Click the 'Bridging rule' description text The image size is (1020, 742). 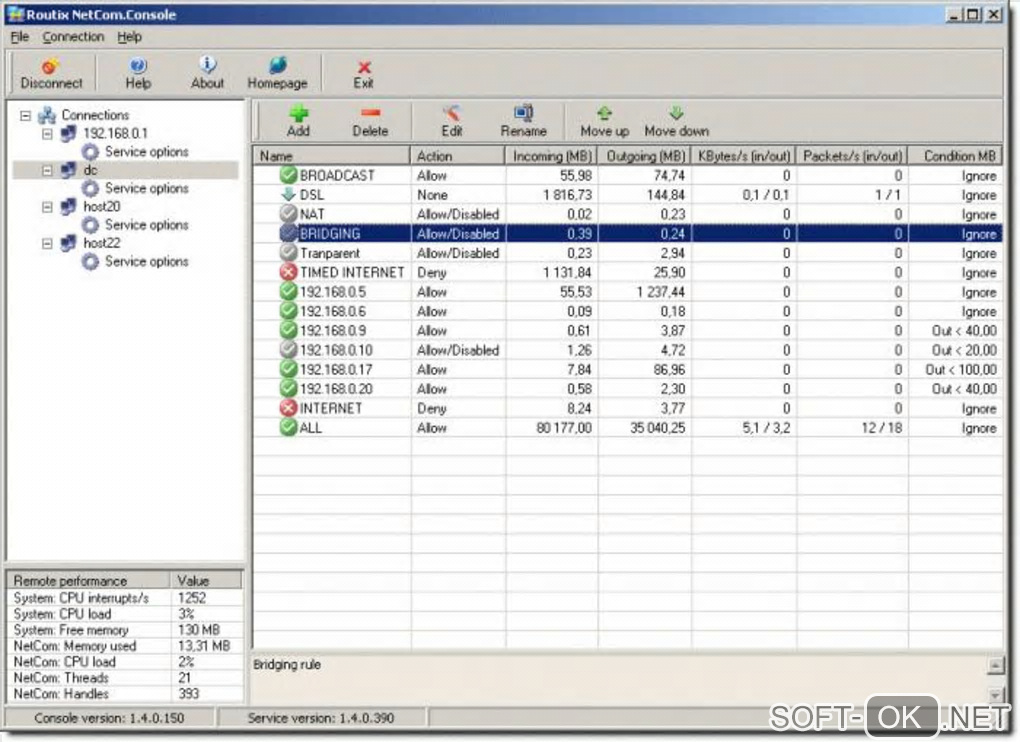(287, 665)
